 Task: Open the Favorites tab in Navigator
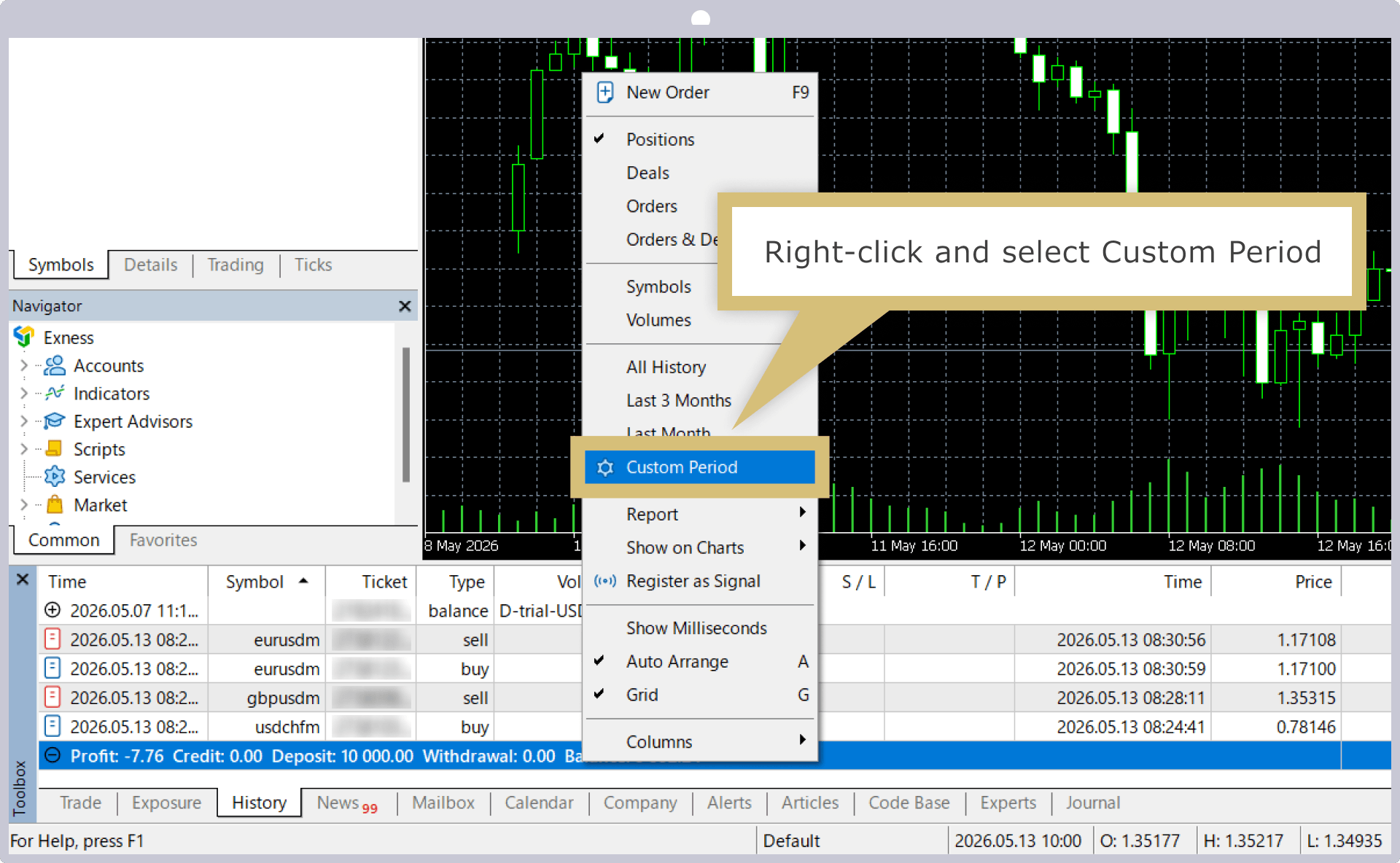[x=163, y=540]
